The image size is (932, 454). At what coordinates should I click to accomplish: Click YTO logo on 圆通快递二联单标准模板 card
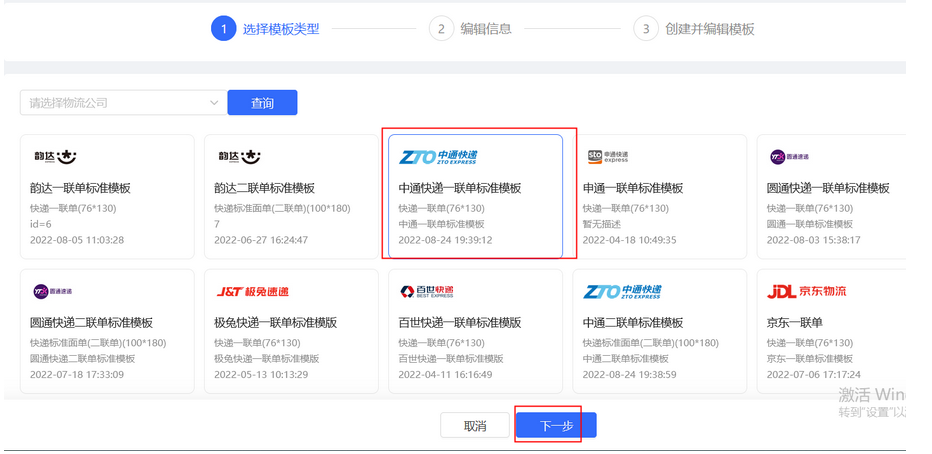(x=52, y=291)
